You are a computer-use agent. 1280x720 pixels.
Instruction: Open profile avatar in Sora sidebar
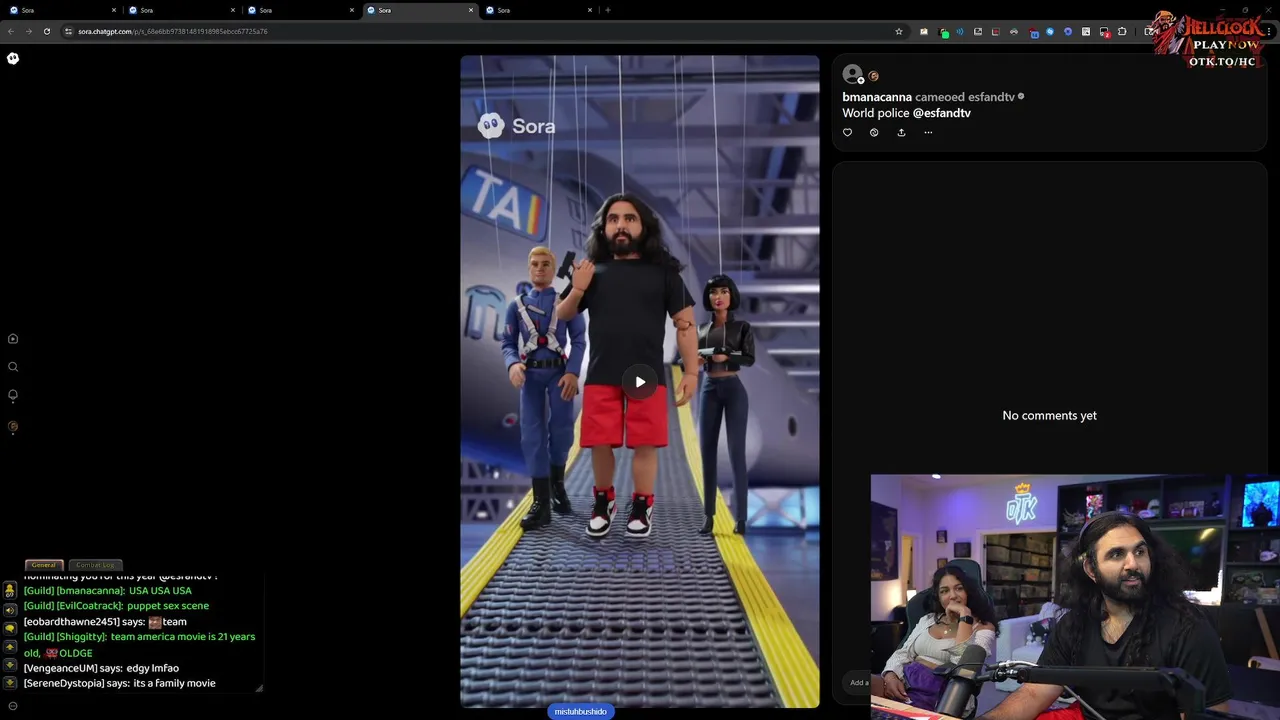(13, 426)
